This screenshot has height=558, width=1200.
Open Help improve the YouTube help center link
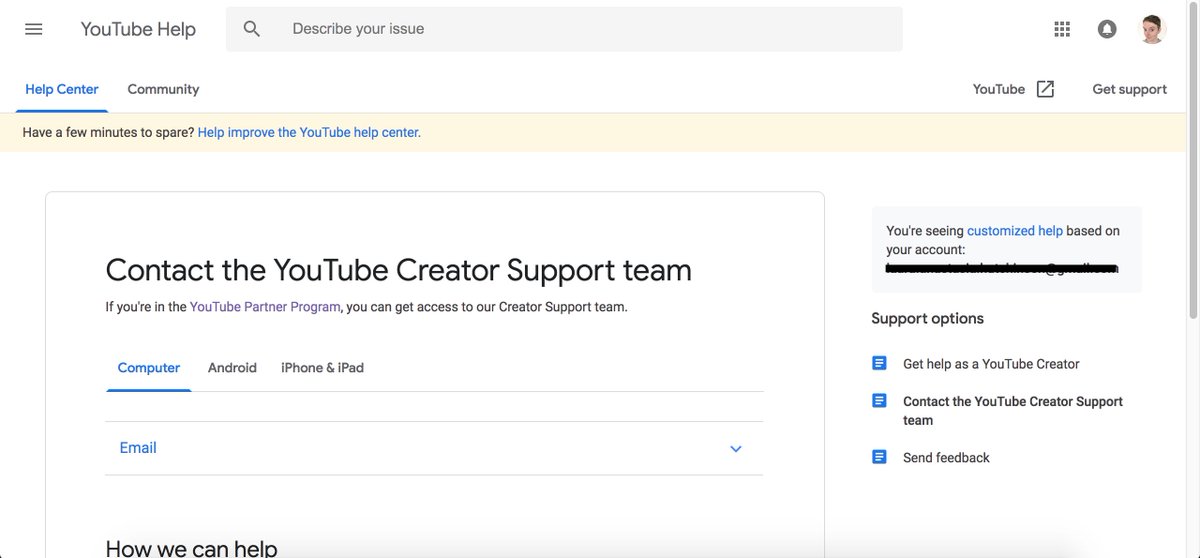309,132
